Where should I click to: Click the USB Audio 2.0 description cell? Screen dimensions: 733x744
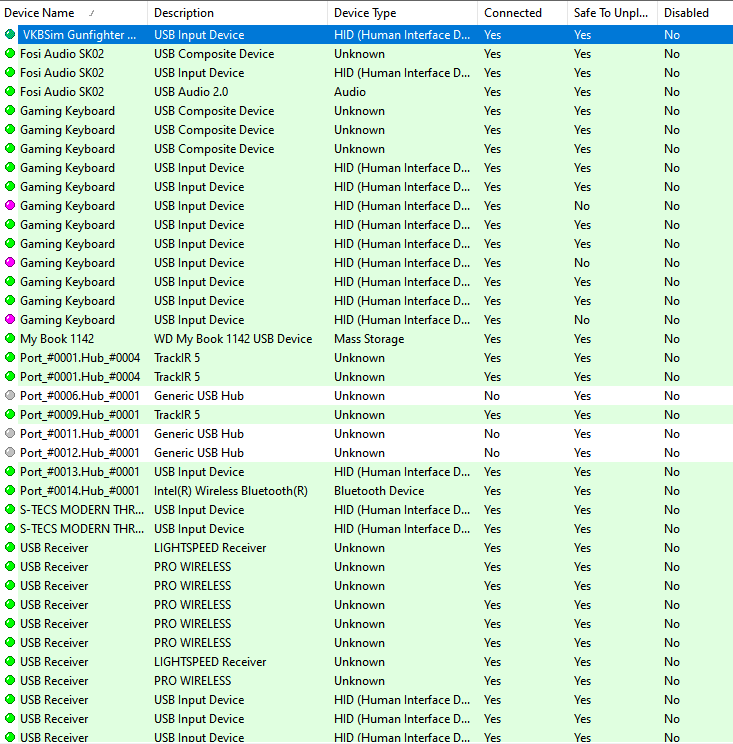(191, 92)
